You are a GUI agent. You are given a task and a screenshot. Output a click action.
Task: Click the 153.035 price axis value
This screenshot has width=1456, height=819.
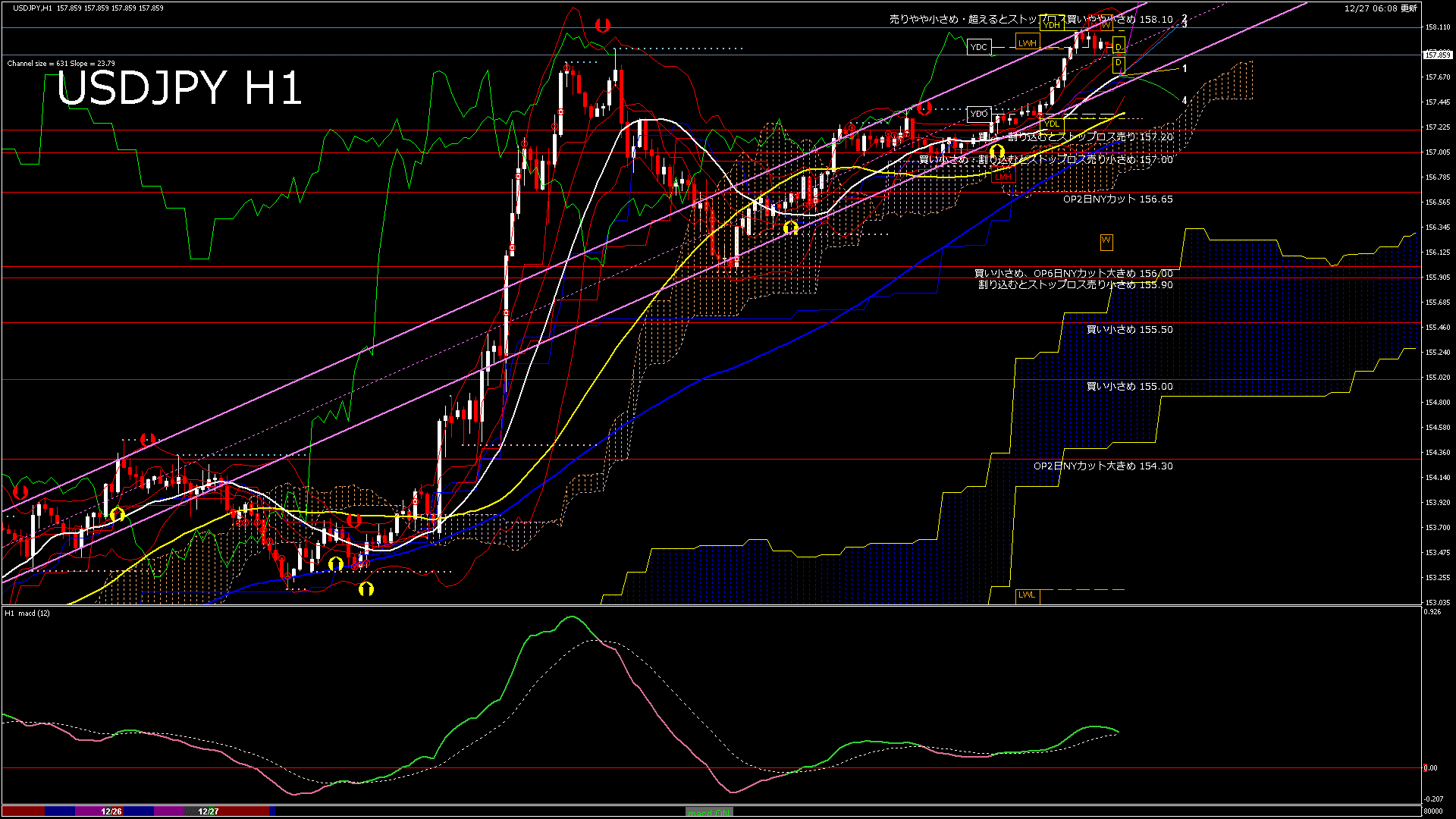(x=1438, y=603)
